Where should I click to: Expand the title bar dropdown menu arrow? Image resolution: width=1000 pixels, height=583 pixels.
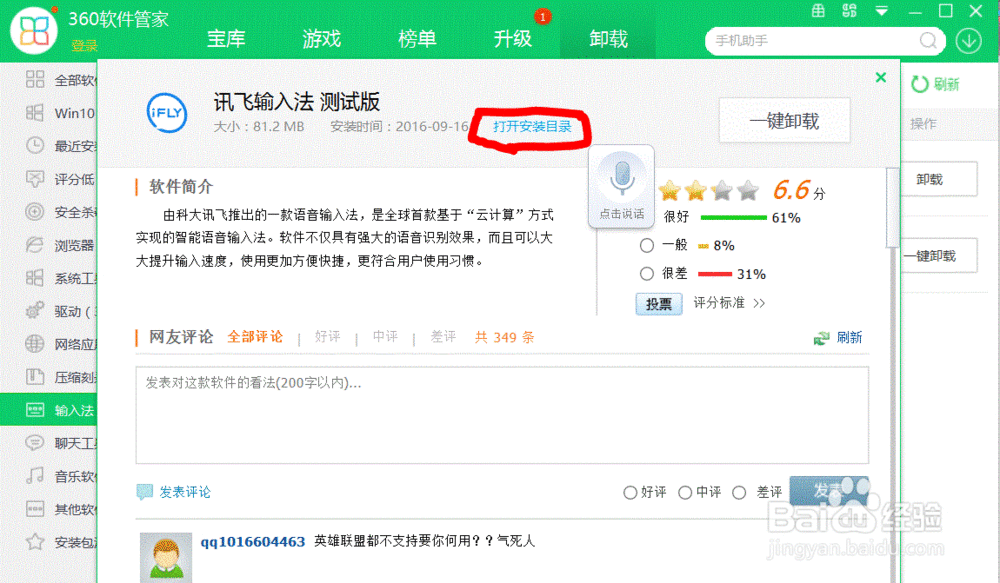(x=881, y=11)
